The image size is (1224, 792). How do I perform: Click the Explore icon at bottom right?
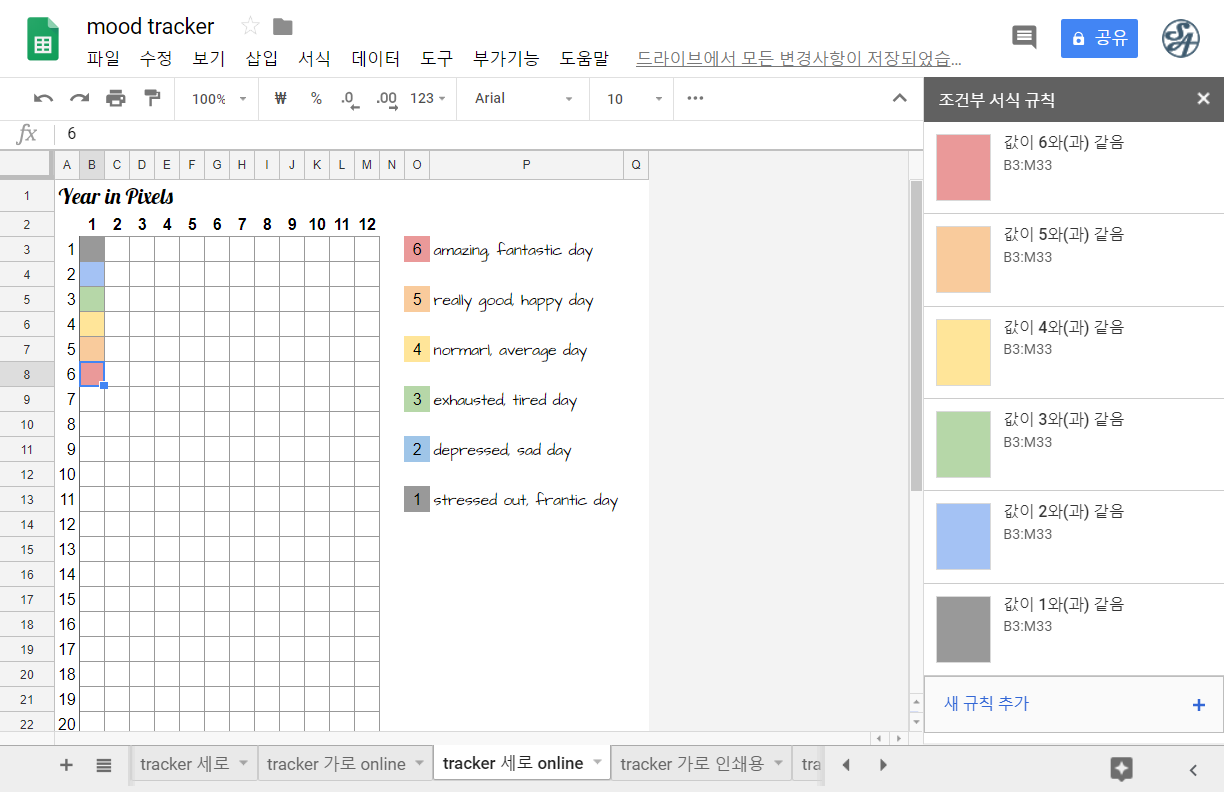click(x=1121, y=768)
